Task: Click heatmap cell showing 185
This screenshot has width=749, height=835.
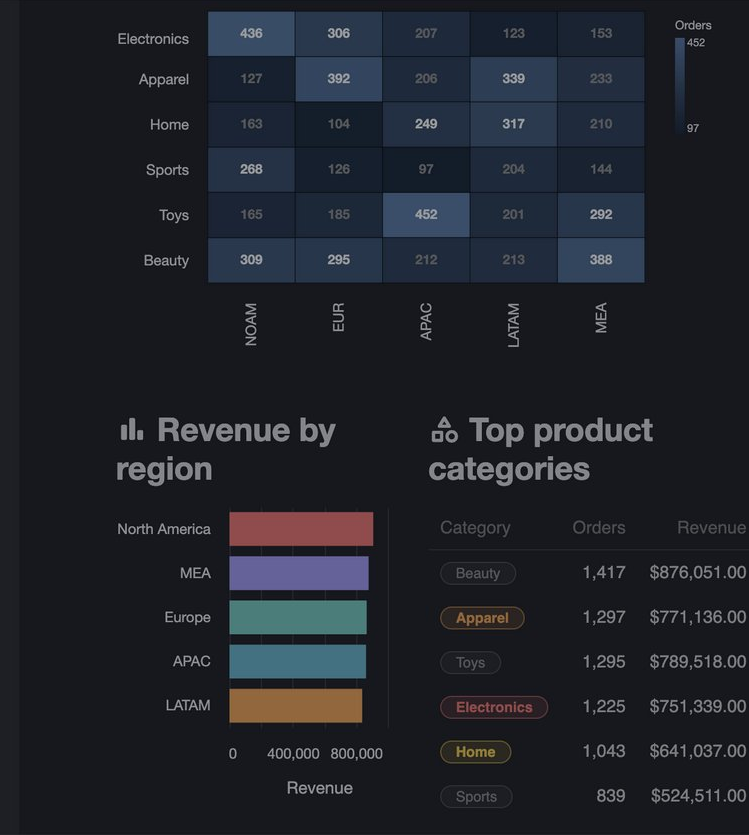Action: point(339,215)
